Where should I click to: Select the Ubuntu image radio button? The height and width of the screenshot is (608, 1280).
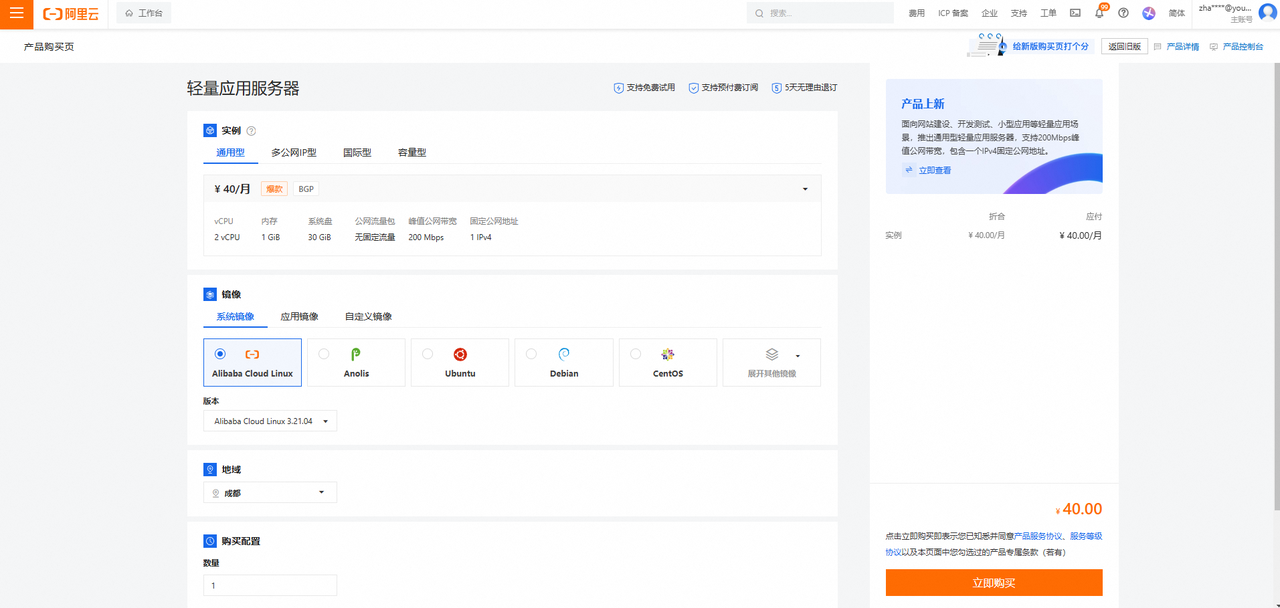coord(428,354)
